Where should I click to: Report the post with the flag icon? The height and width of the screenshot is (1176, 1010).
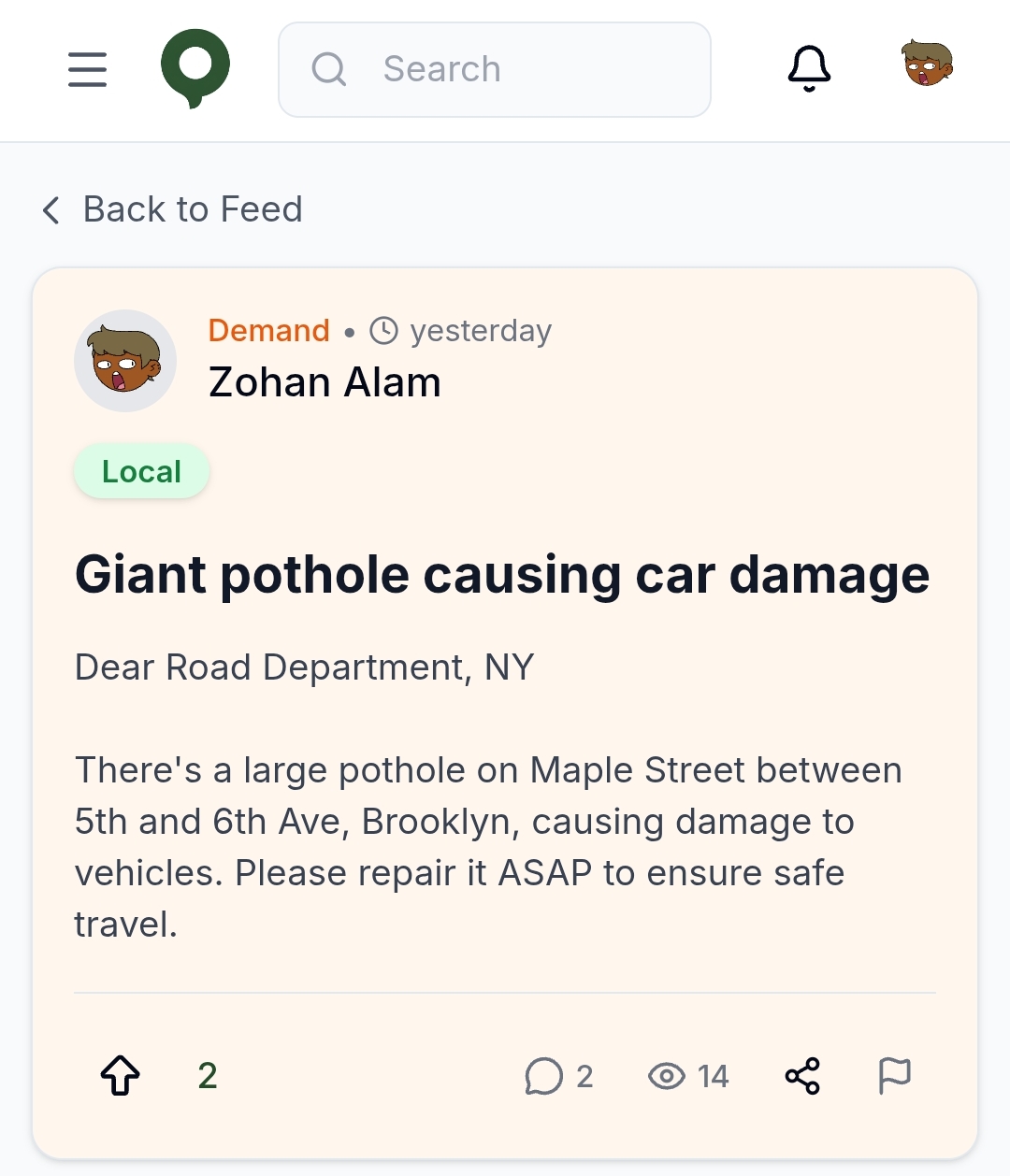894,1075
